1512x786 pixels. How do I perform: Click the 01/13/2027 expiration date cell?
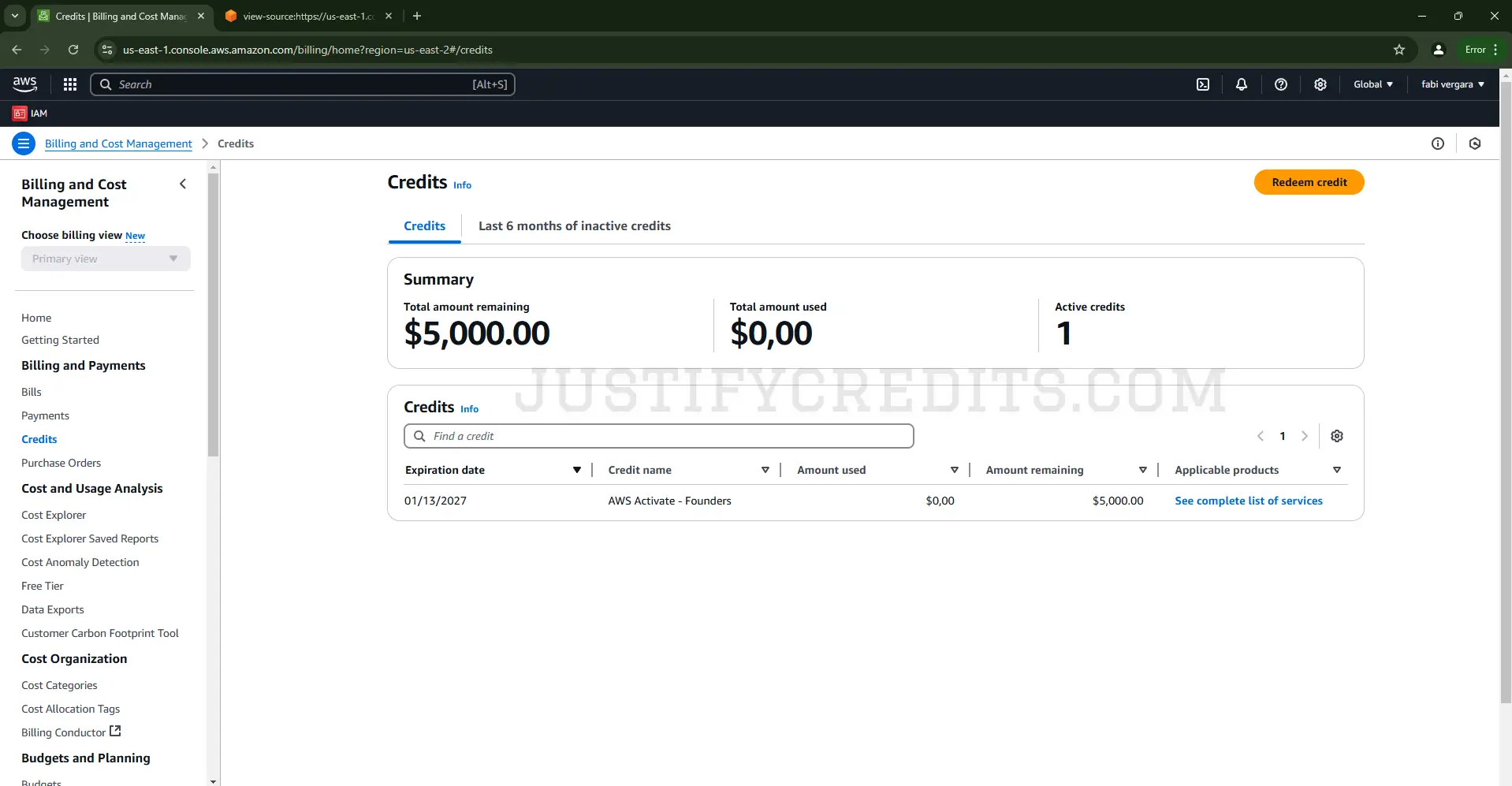(x=435, y=501)
